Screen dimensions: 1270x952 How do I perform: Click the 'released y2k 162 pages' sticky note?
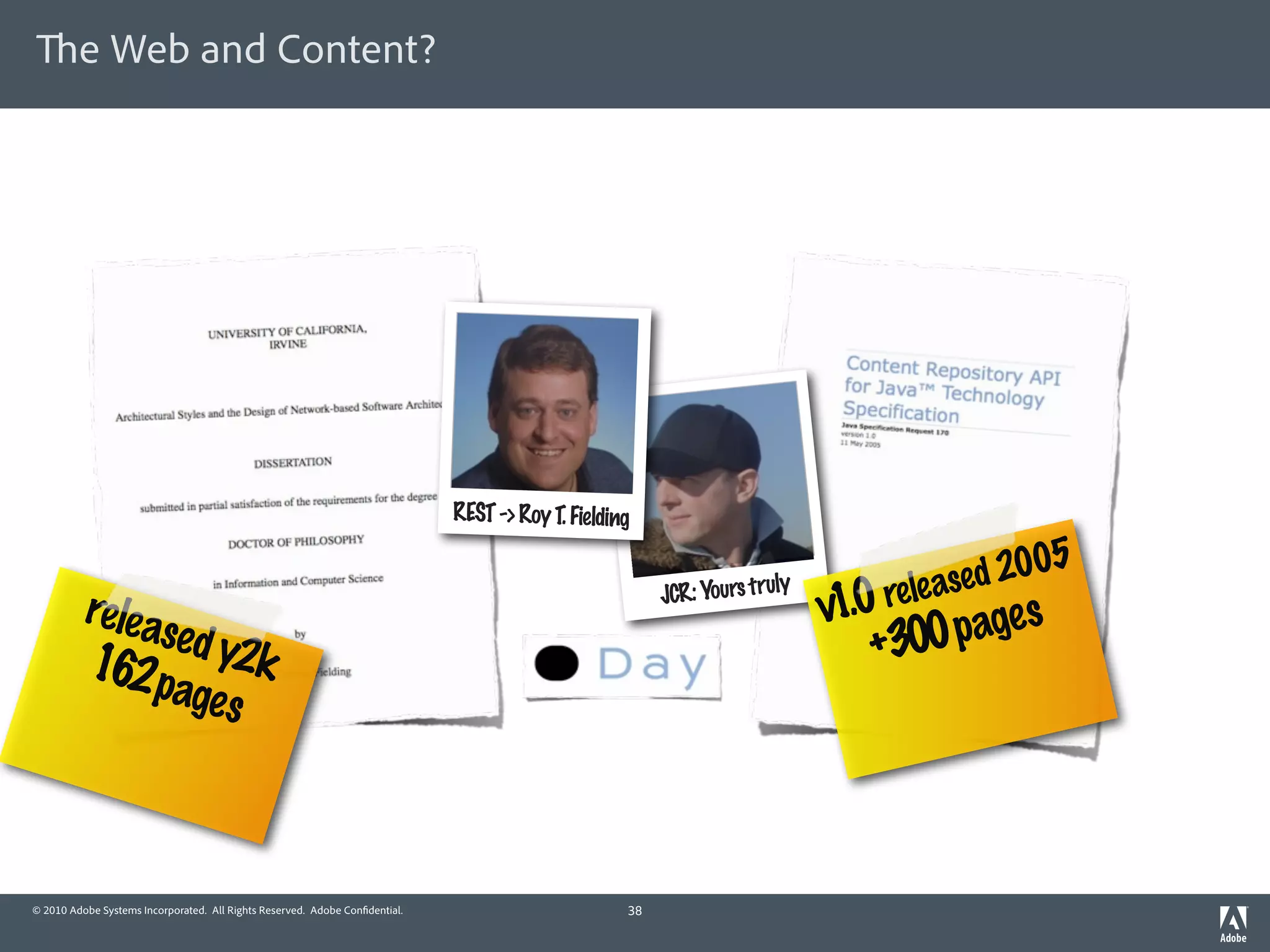click(161, 705)
